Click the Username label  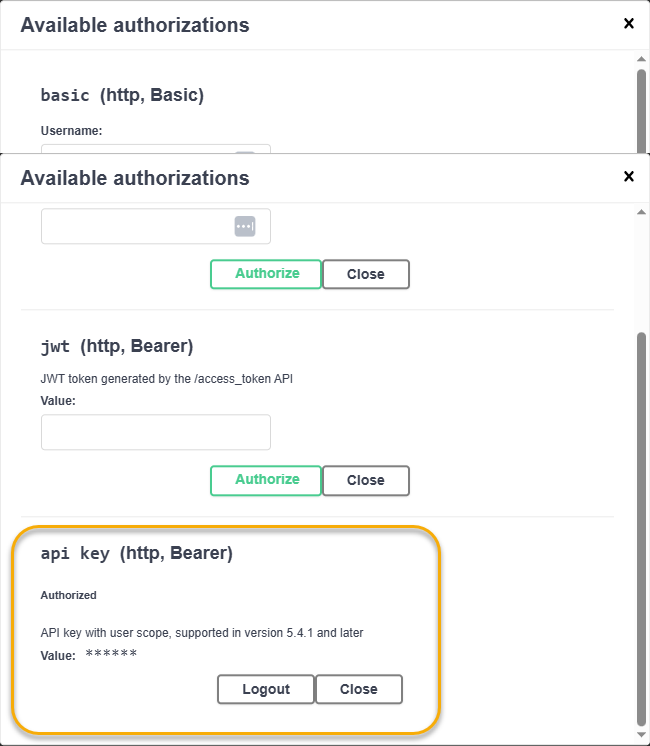coord(72,131)
